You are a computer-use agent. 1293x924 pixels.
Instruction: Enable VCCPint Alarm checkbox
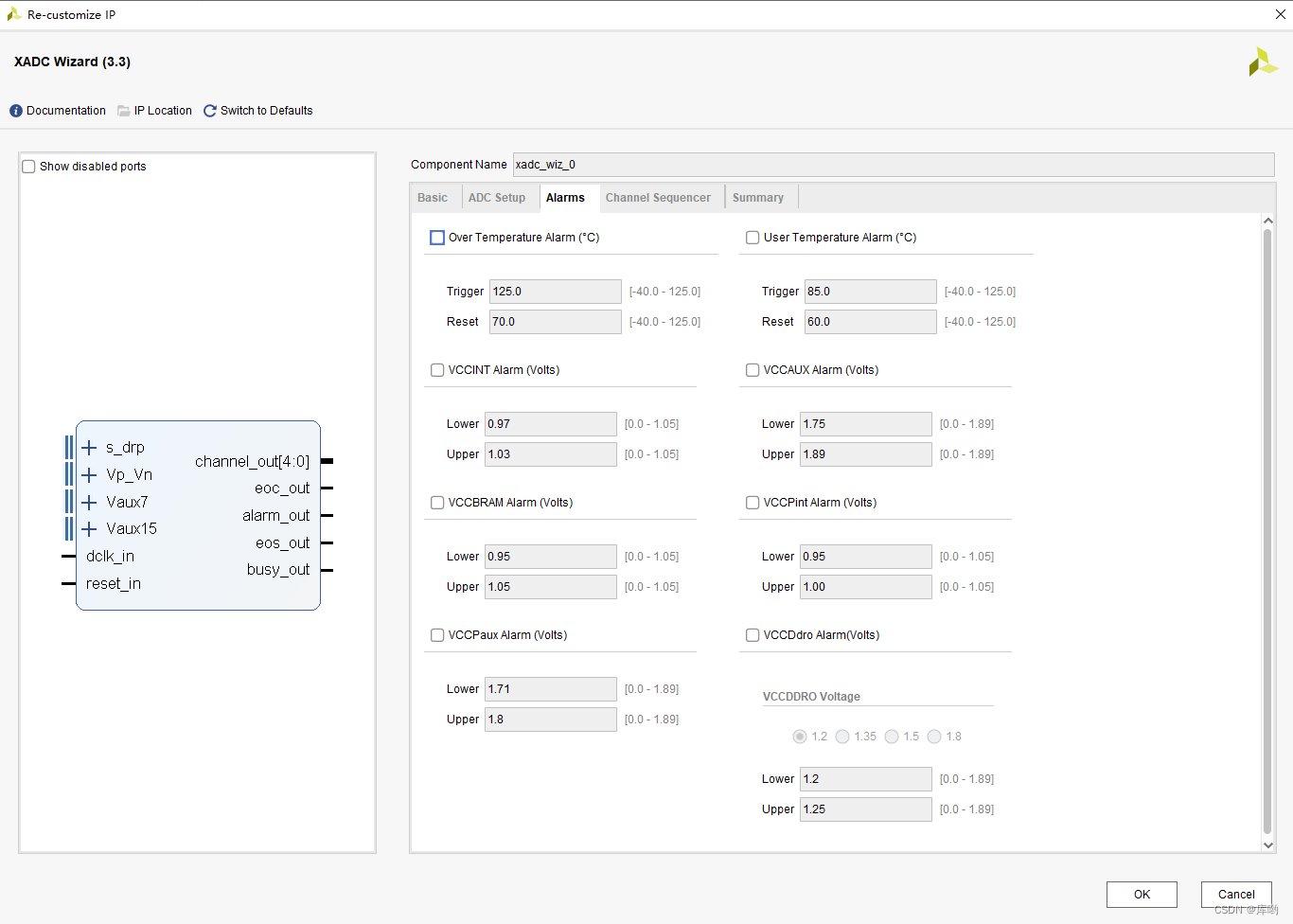753,503
